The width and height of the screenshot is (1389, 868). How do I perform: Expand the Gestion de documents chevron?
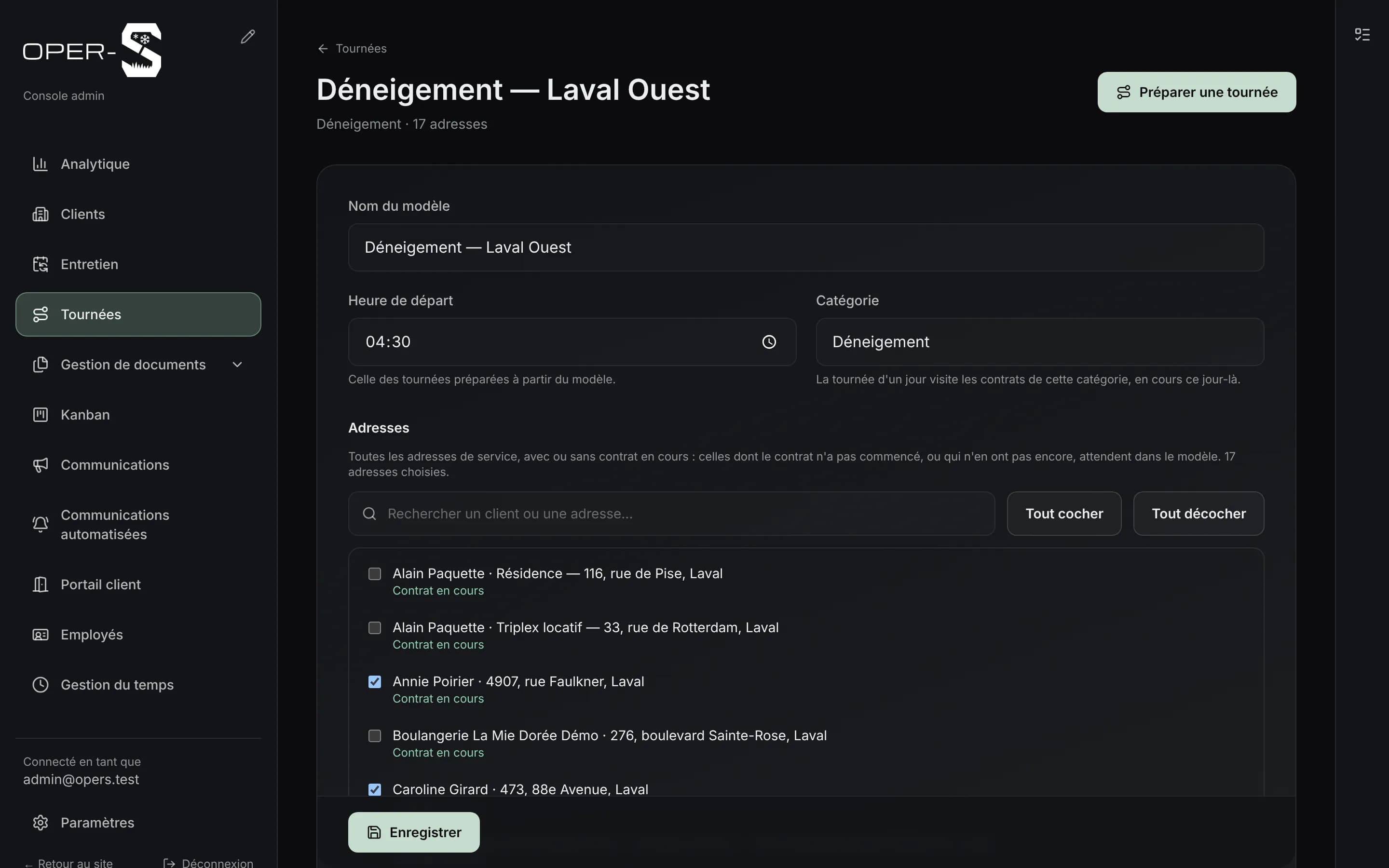point(237,365)
